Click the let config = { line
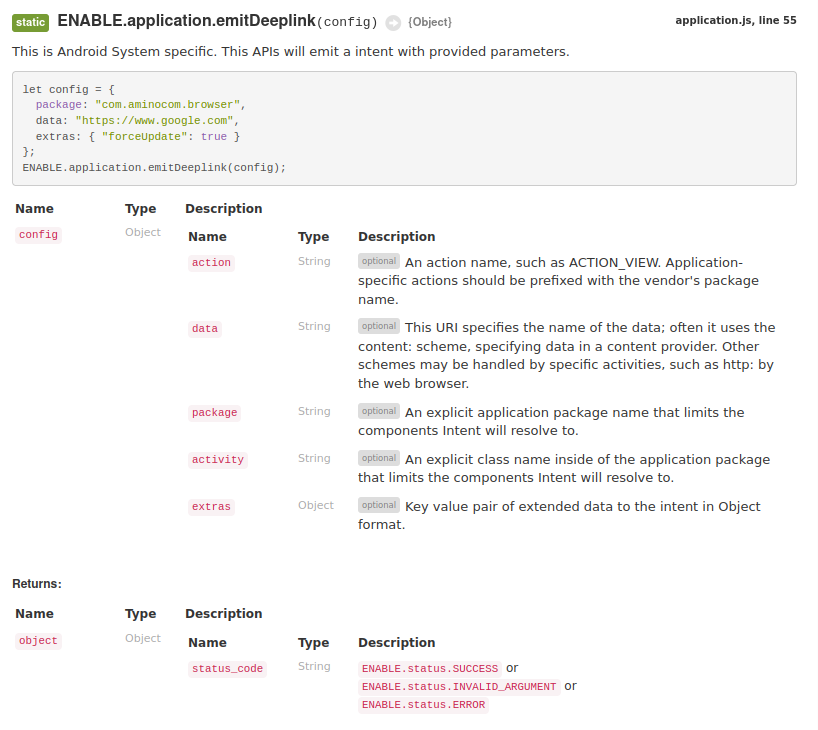This screenshot has height=730, width=818. click(68, 90)
